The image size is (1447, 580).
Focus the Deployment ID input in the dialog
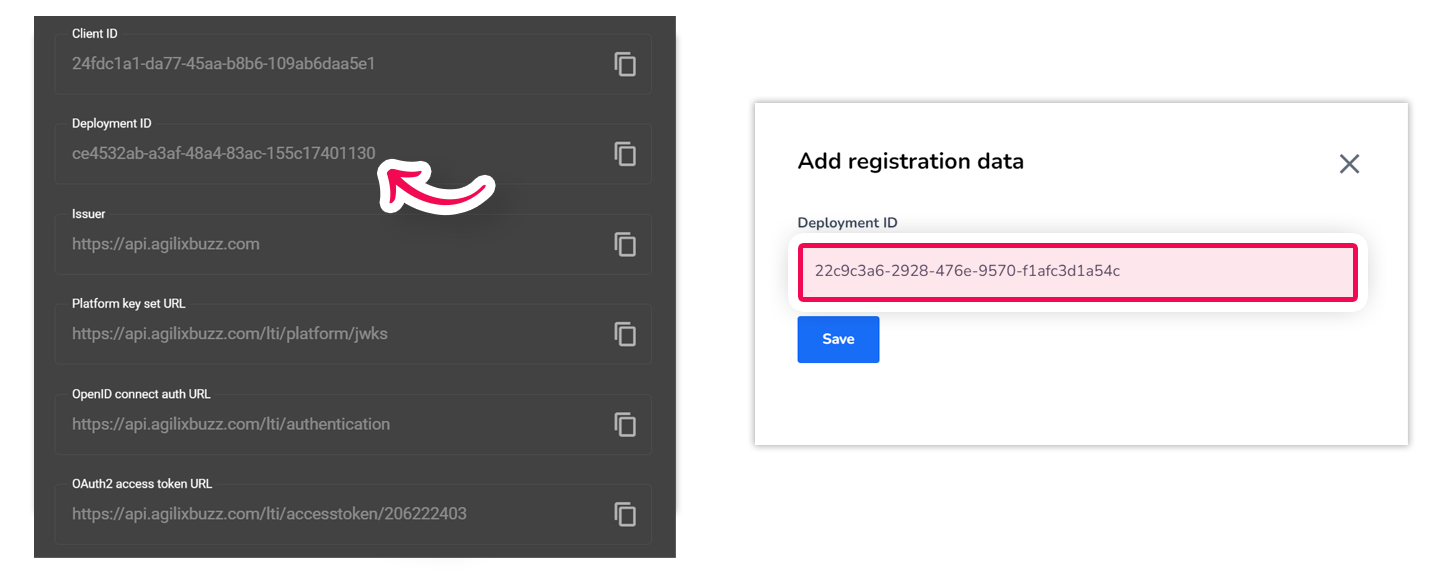coord(1077,271)
